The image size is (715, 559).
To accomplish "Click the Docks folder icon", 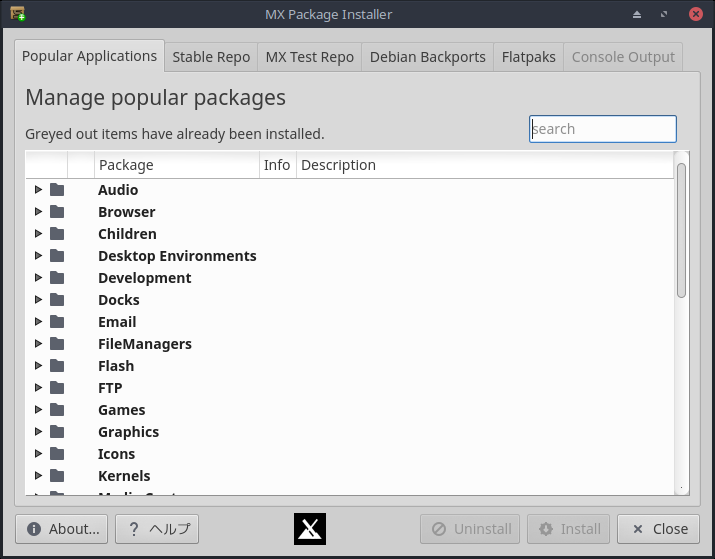I will [57, 300].
